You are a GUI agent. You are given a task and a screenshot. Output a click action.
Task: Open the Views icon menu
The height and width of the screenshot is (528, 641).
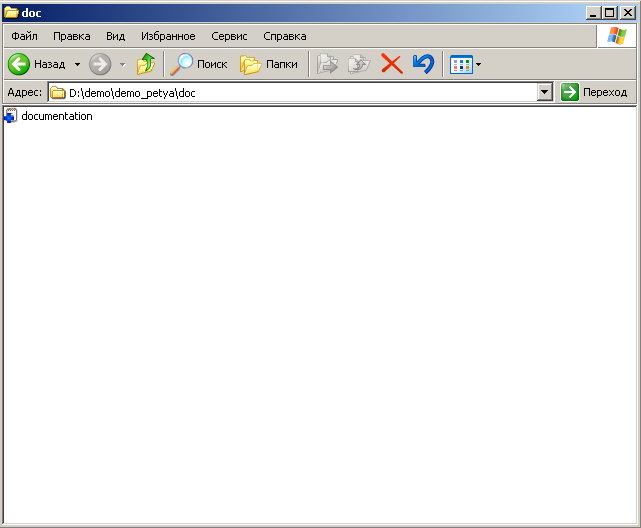click(461, 65)
